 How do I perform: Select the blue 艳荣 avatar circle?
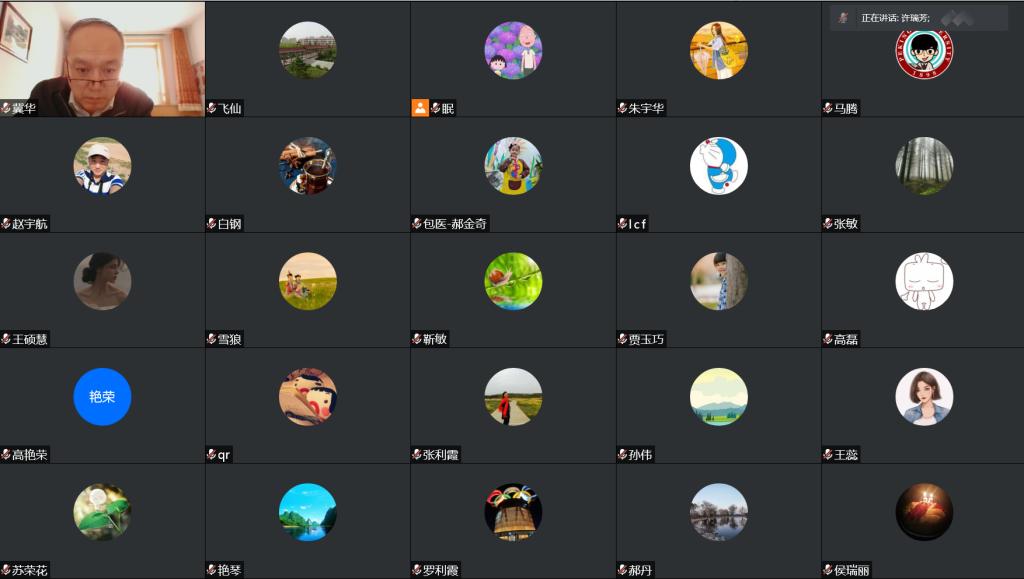[x=103, y=396]
